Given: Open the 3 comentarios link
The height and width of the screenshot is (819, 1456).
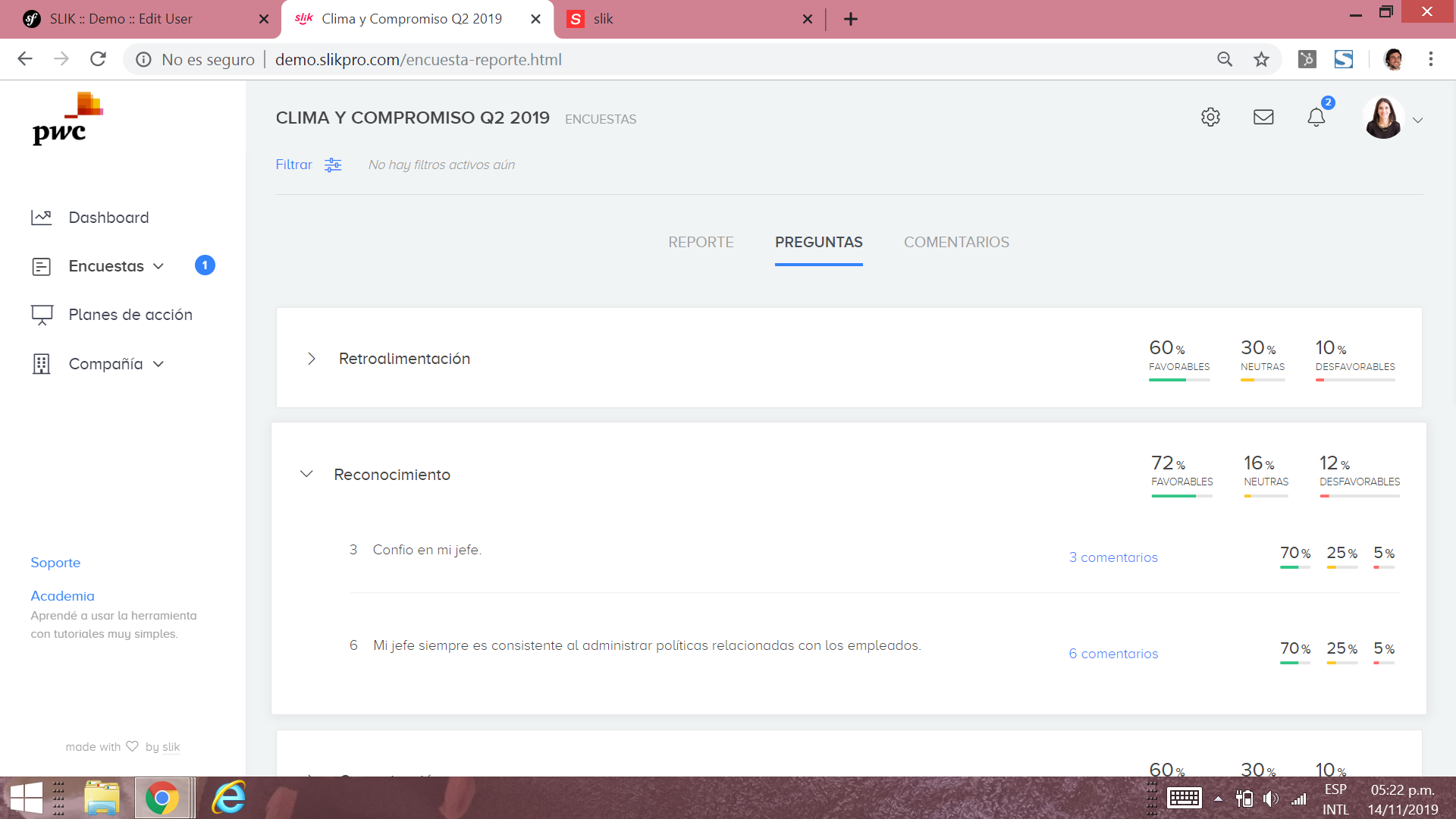Looking at the screenshot, I should click(x=1113, y=557).
